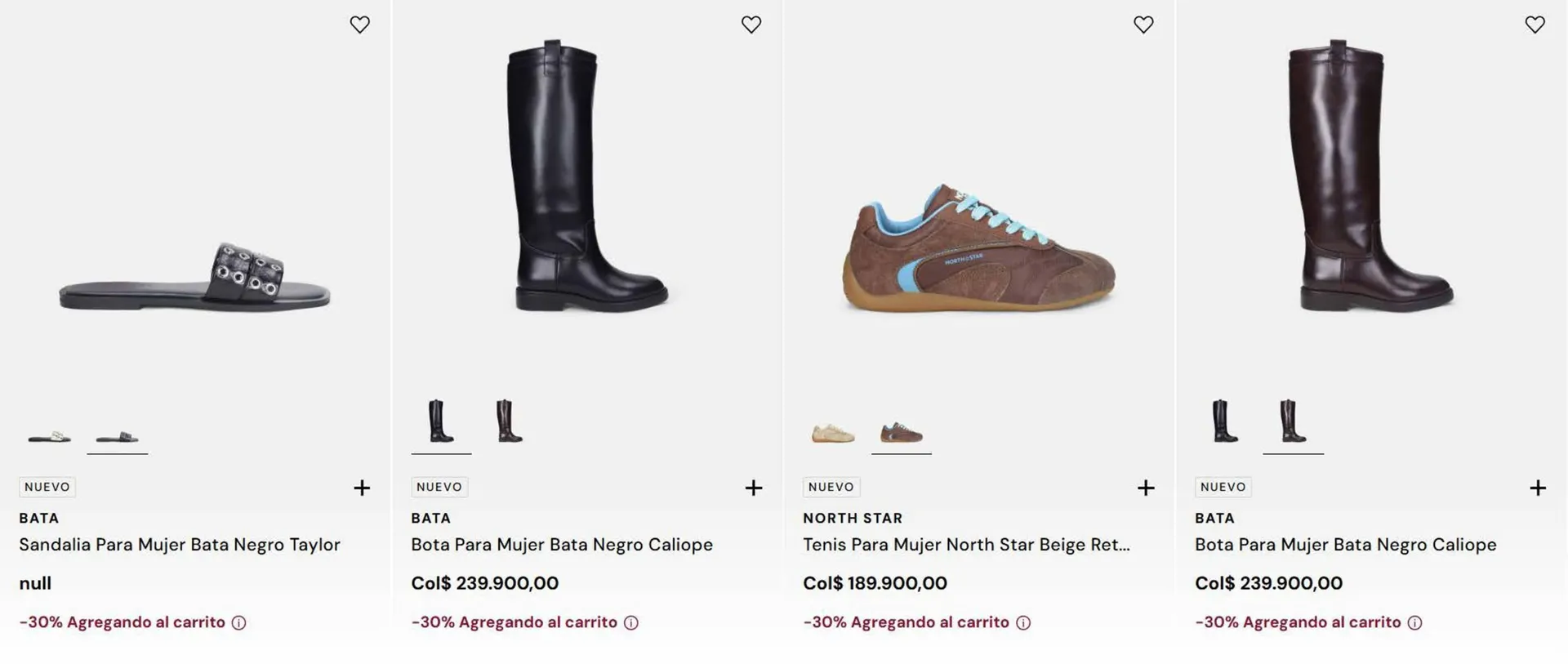1568x664 pixels.
Task: Click plus icon on brown Caliope boot
Action: coord(1538,488)
